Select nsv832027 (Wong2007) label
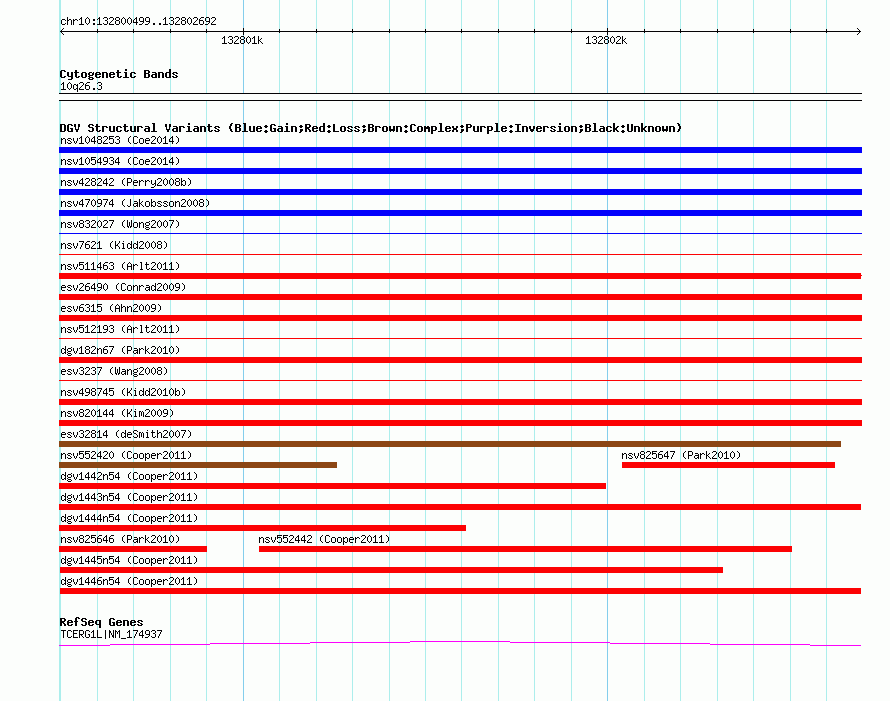Screen dimensions: 890x701 (x=120, y=224)
